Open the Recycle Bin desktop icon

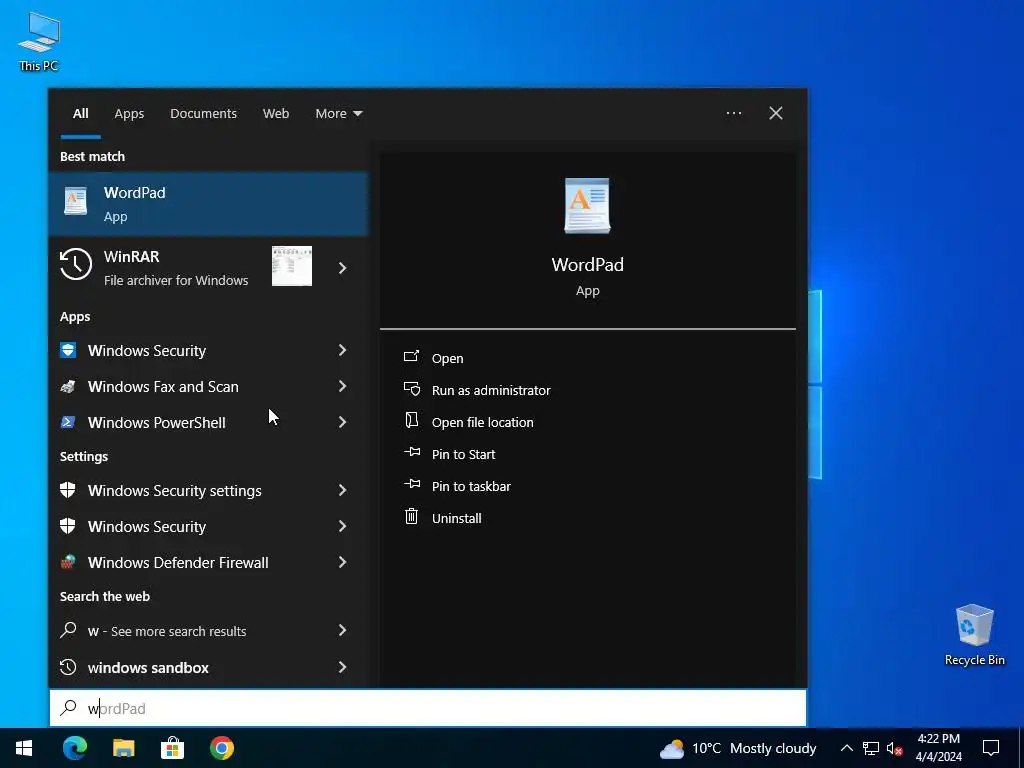click(x=974, y=635)
